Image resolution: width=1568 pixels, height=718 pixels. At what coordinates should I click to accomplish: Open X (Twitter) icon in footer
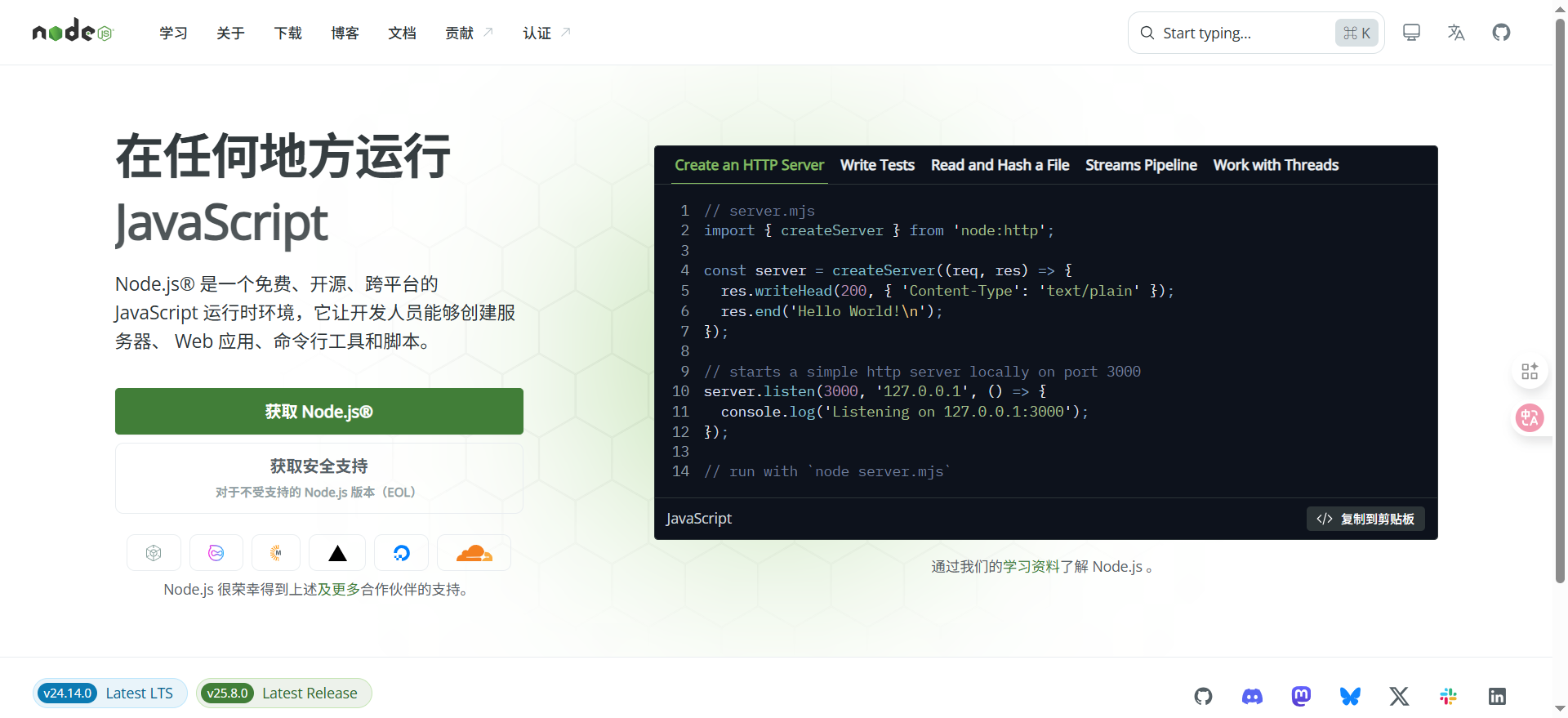coord(1399,696)
